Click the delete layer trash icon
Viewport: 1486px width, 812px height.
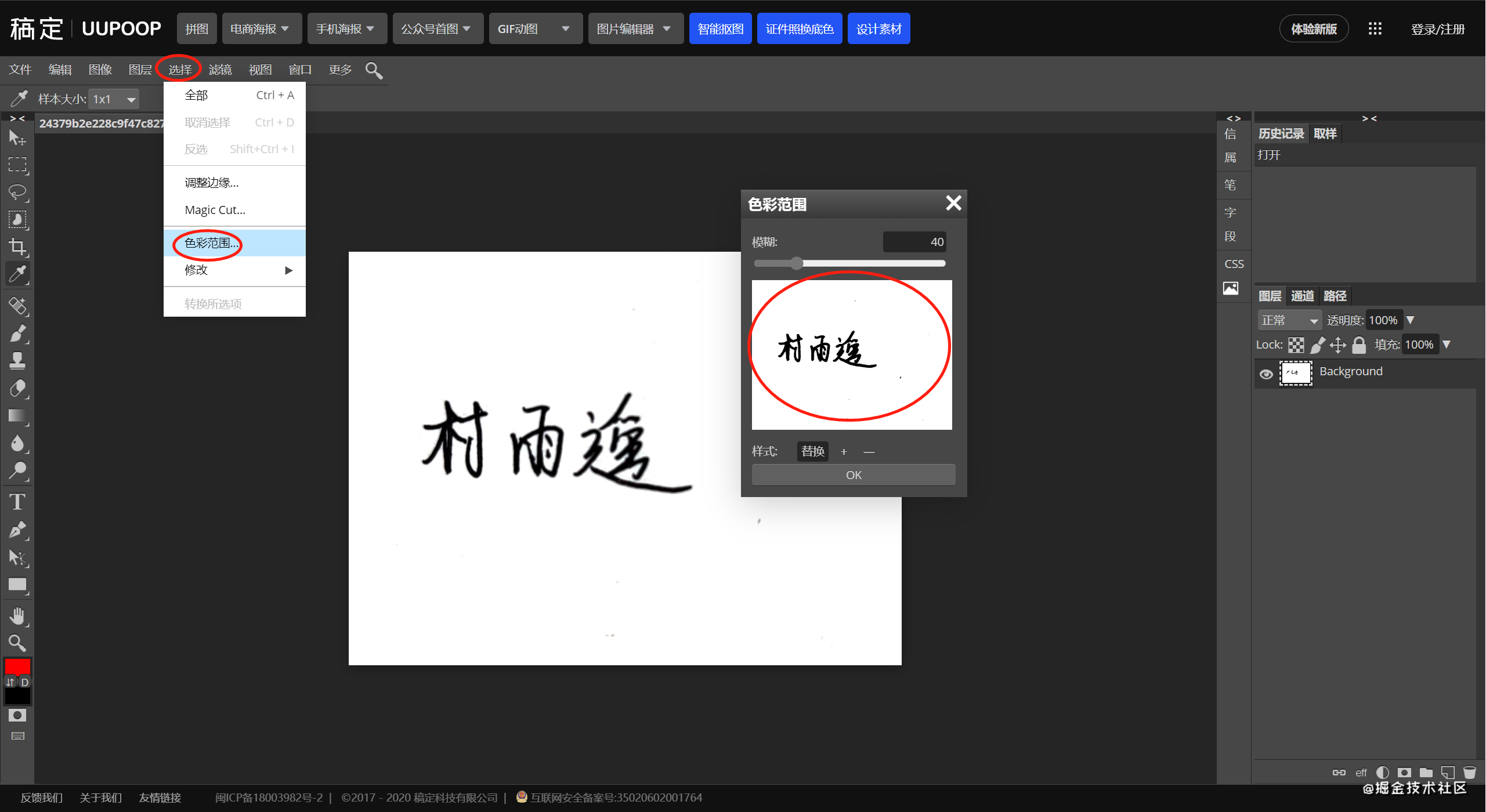coord(1469,773)
